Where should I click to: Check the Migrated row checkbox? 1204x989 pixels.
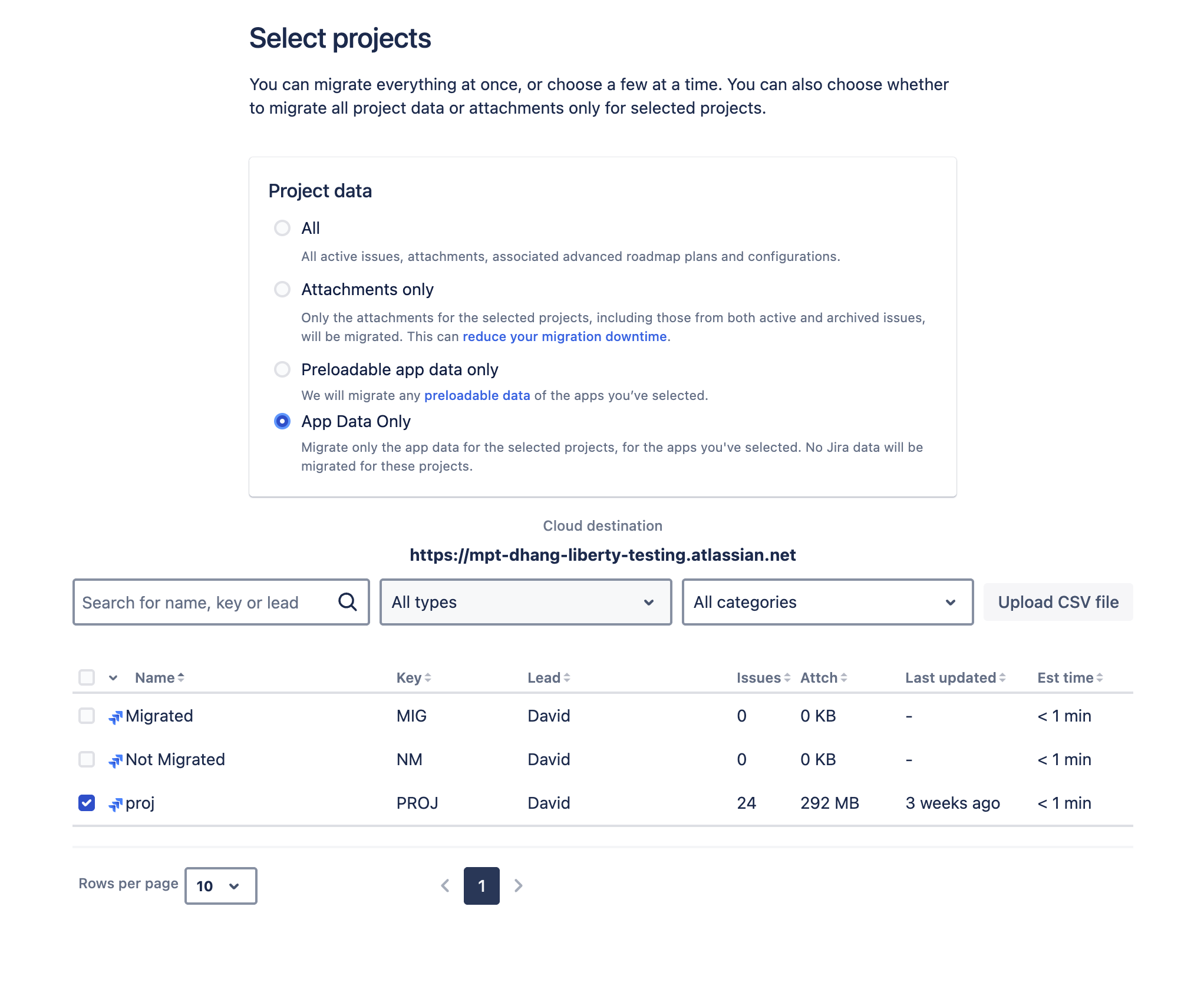[x=87, y=716]
